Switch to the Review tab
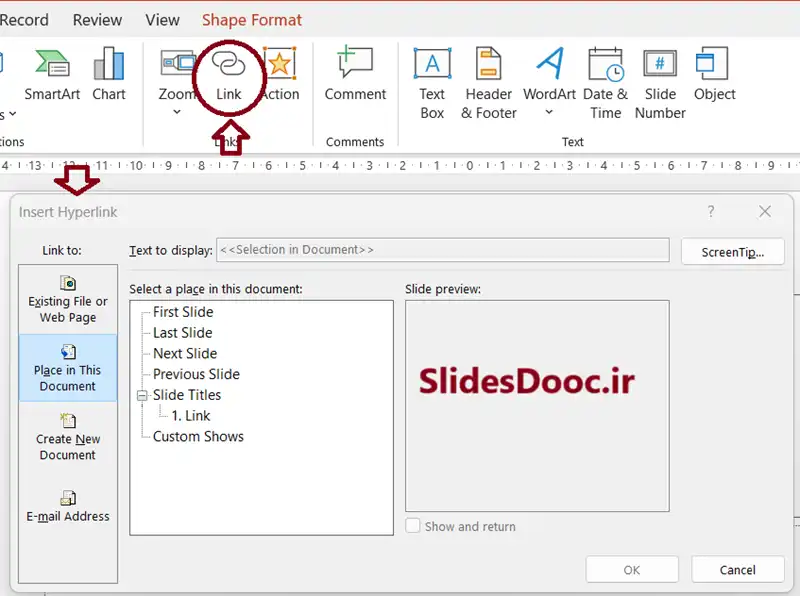The height and width of the screenshot is (596, 800). tap(97, 20)
